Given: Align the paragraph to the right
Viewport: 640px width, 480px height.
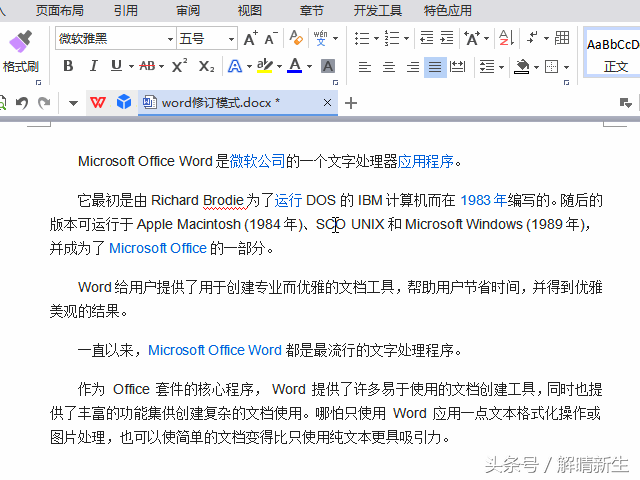Looking at the screenshot, I should (x=413, y=67).
